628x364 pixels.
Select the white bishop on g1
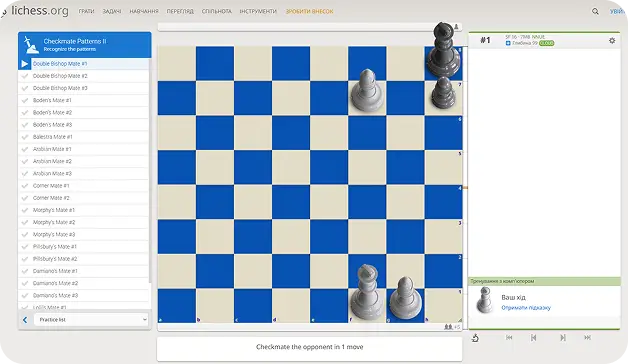click(x=405, y=298)
